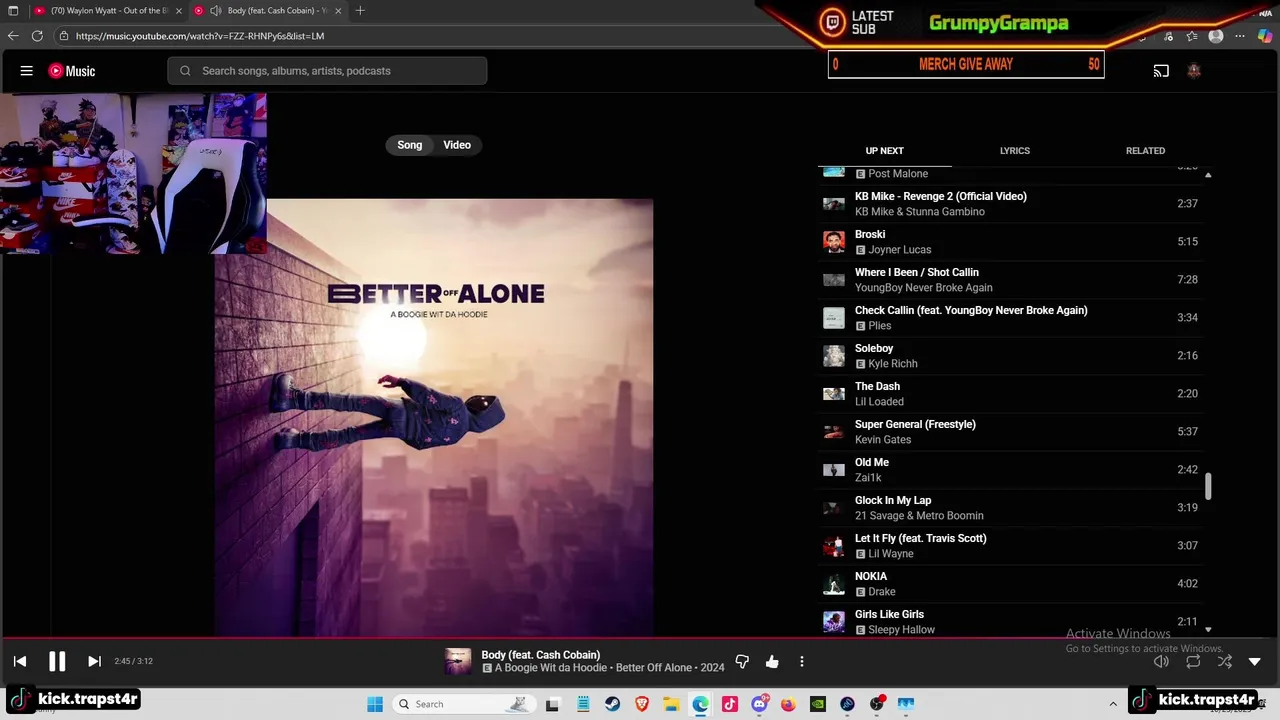Open the Kevin Gates artist link
The image size is (1280, 720).
click(883, 440)
